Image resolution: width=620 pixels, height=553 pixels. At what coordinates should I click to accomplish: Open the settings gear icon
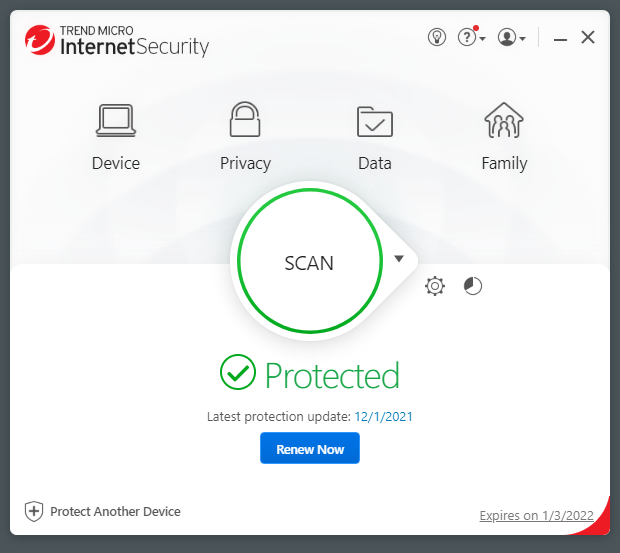[x=434, y=287]
